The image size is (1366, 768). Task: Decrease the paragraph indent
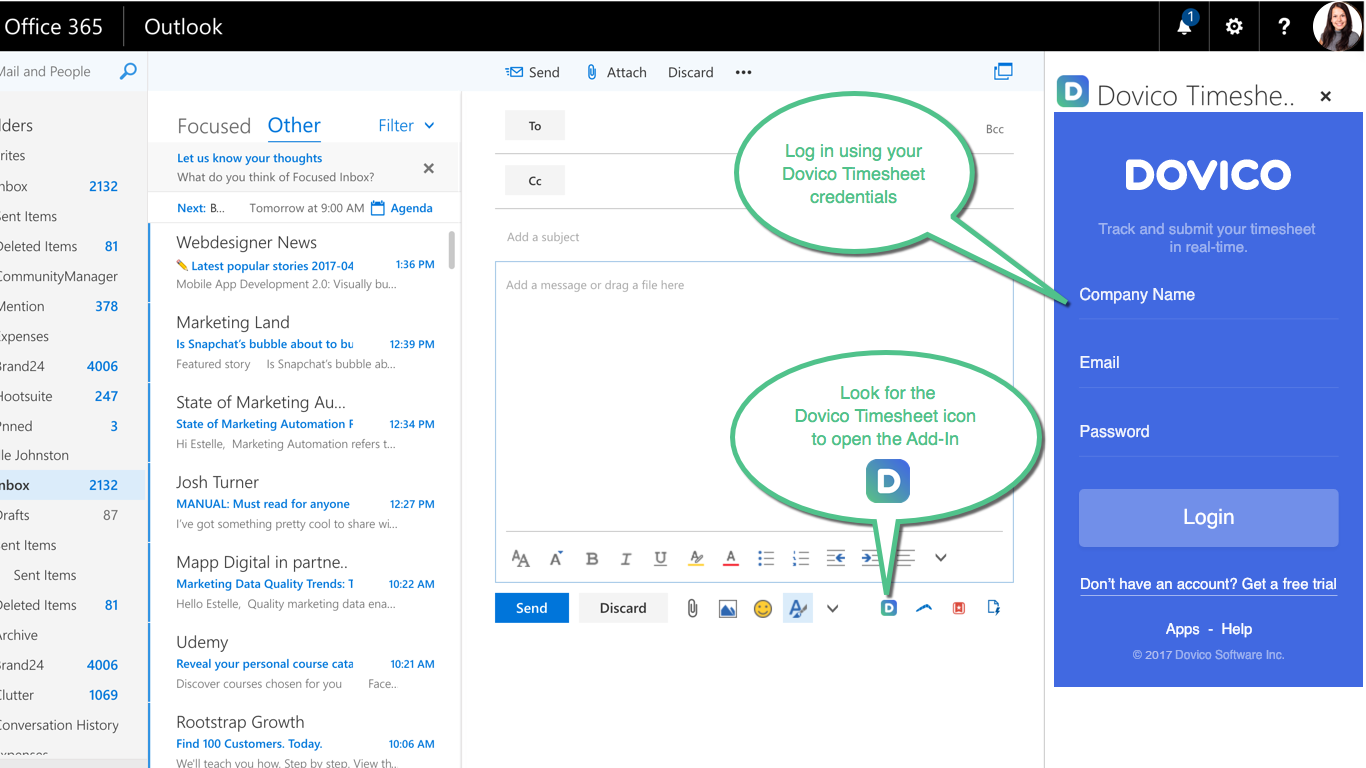tap(836, 558)
